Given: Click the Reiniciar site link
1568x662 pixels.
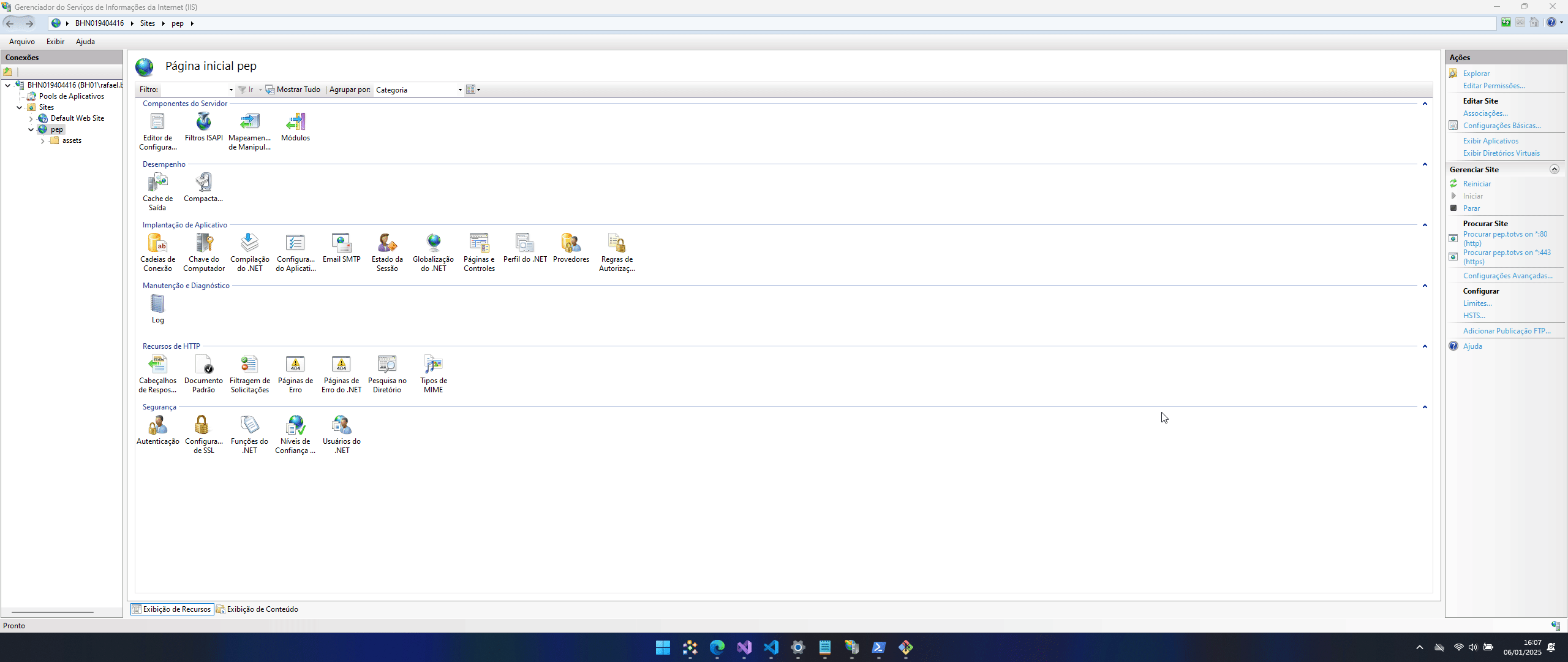Looking at the screenshot, I should [1477, 184].
